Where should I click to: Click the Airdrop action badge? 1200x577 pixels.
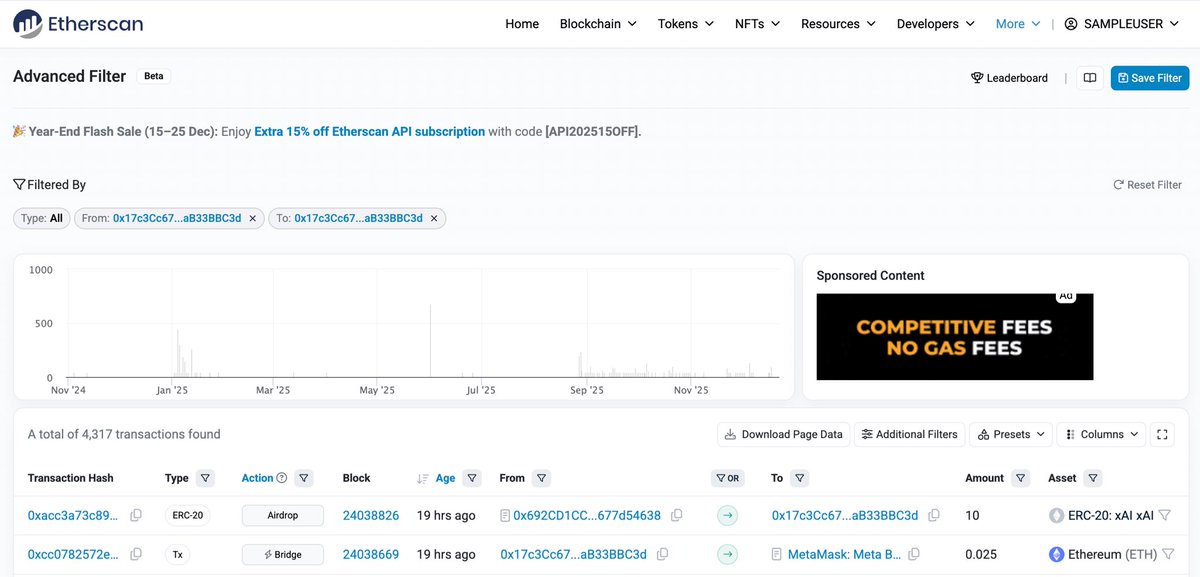(x=283, y=515)
